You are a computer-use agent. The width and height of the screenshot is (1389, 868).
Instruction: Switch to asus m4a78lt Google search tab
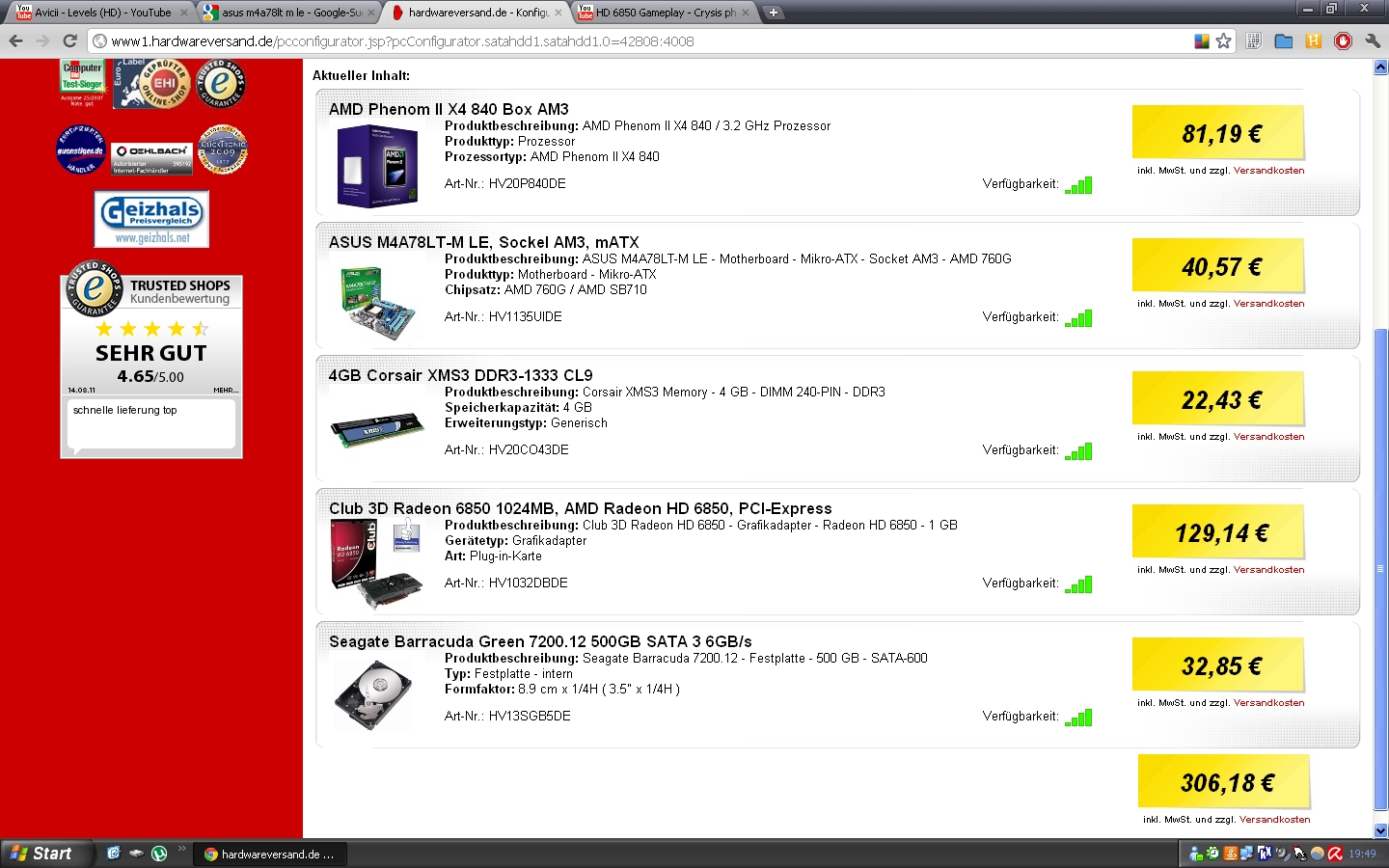[287, 13]
